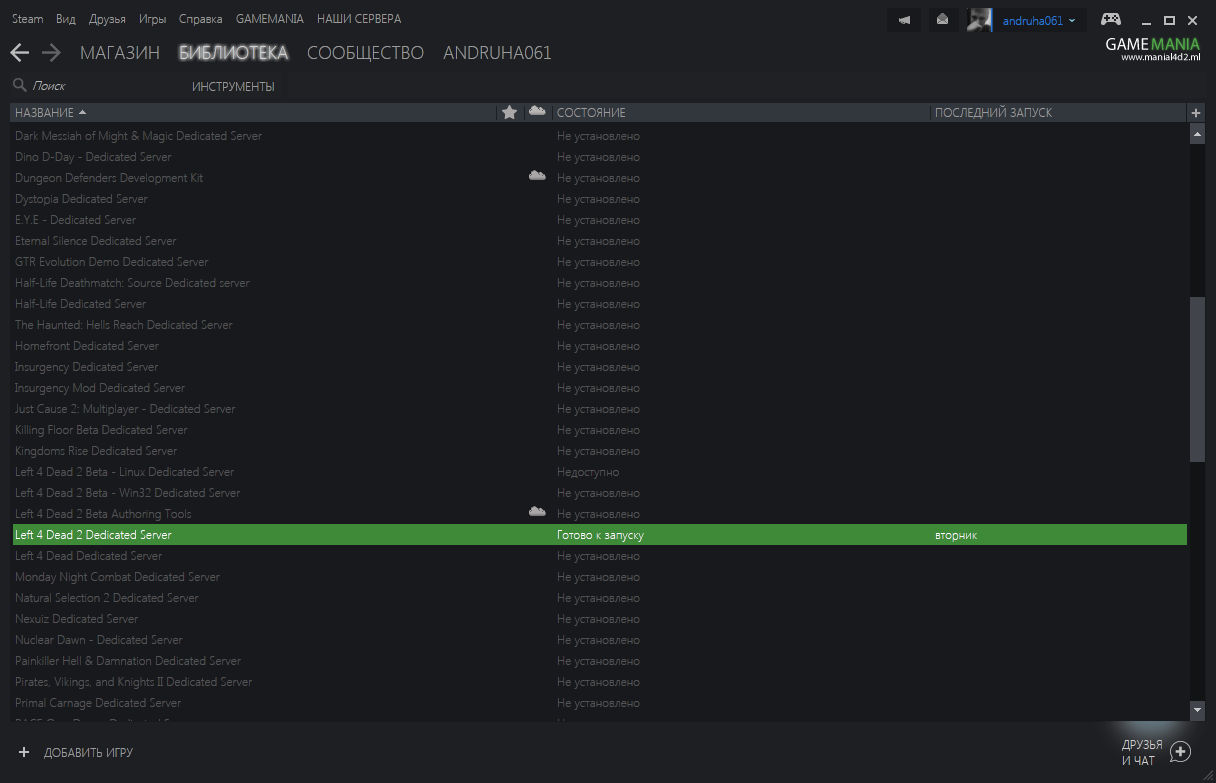The height and width of the screenshot is (783, 1216).
Task: Switch to Big Picture gamepad mode
Action: (x=1110, y=19)
